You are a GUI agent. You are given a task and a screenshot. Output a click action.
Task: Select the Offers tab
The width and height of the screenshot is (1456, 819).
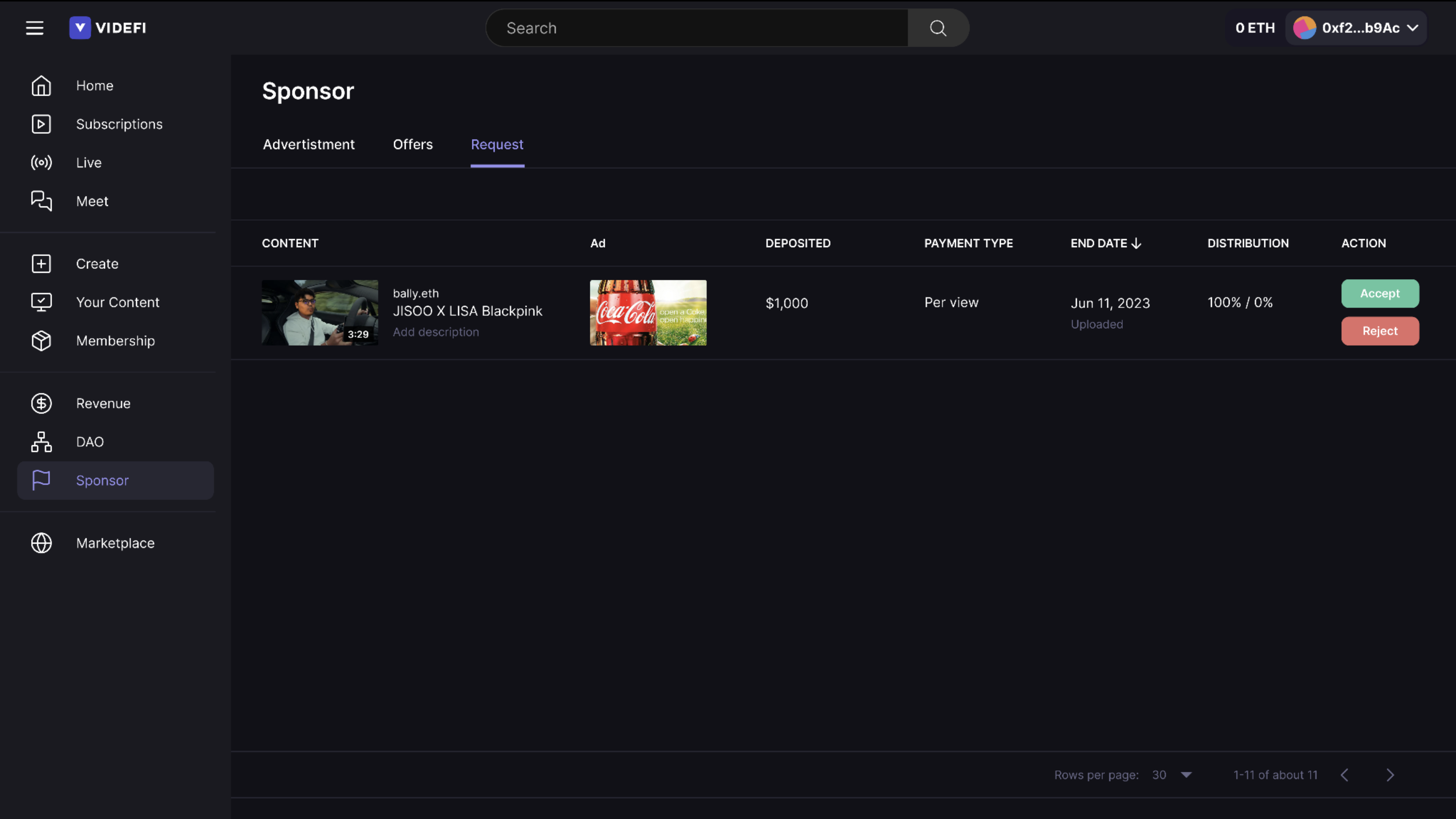[x=413, y=144]
